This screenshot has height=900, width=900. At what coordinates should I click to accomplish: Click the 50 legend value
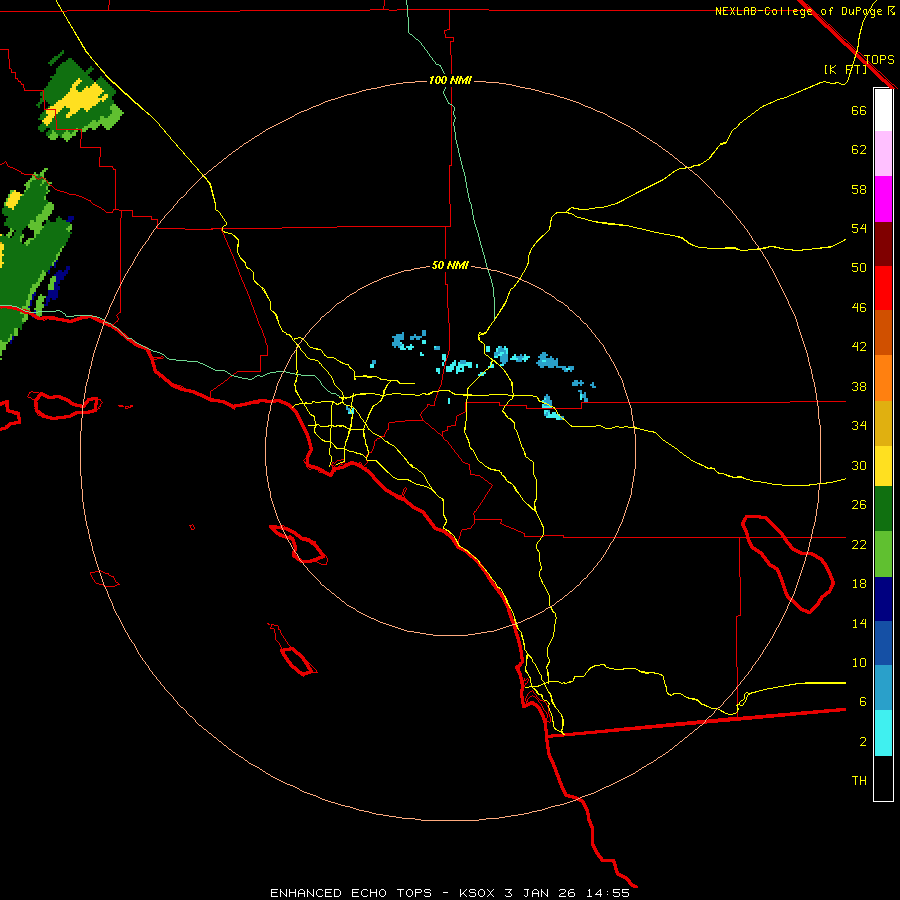[859, 268]
